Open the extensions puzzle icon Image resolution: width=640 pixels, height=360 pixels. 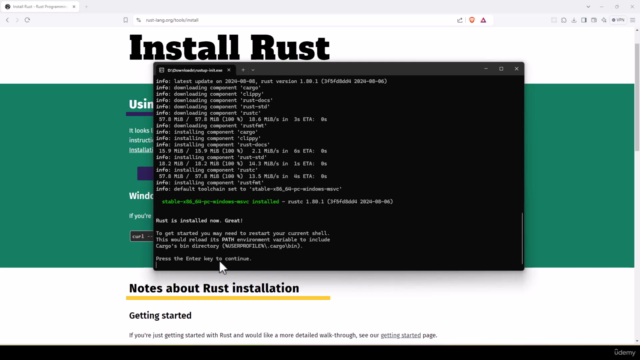(x=564, y=20)
